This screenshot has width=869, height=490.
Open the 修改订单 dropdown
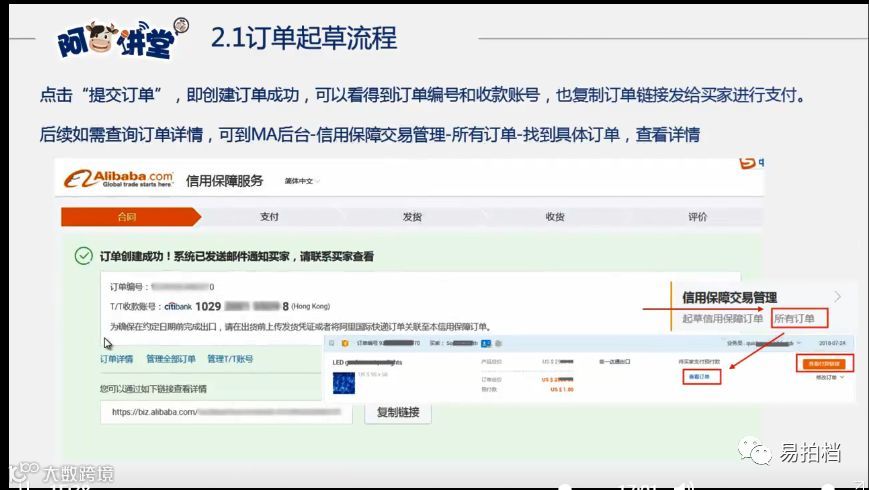(x=830, y=377)
